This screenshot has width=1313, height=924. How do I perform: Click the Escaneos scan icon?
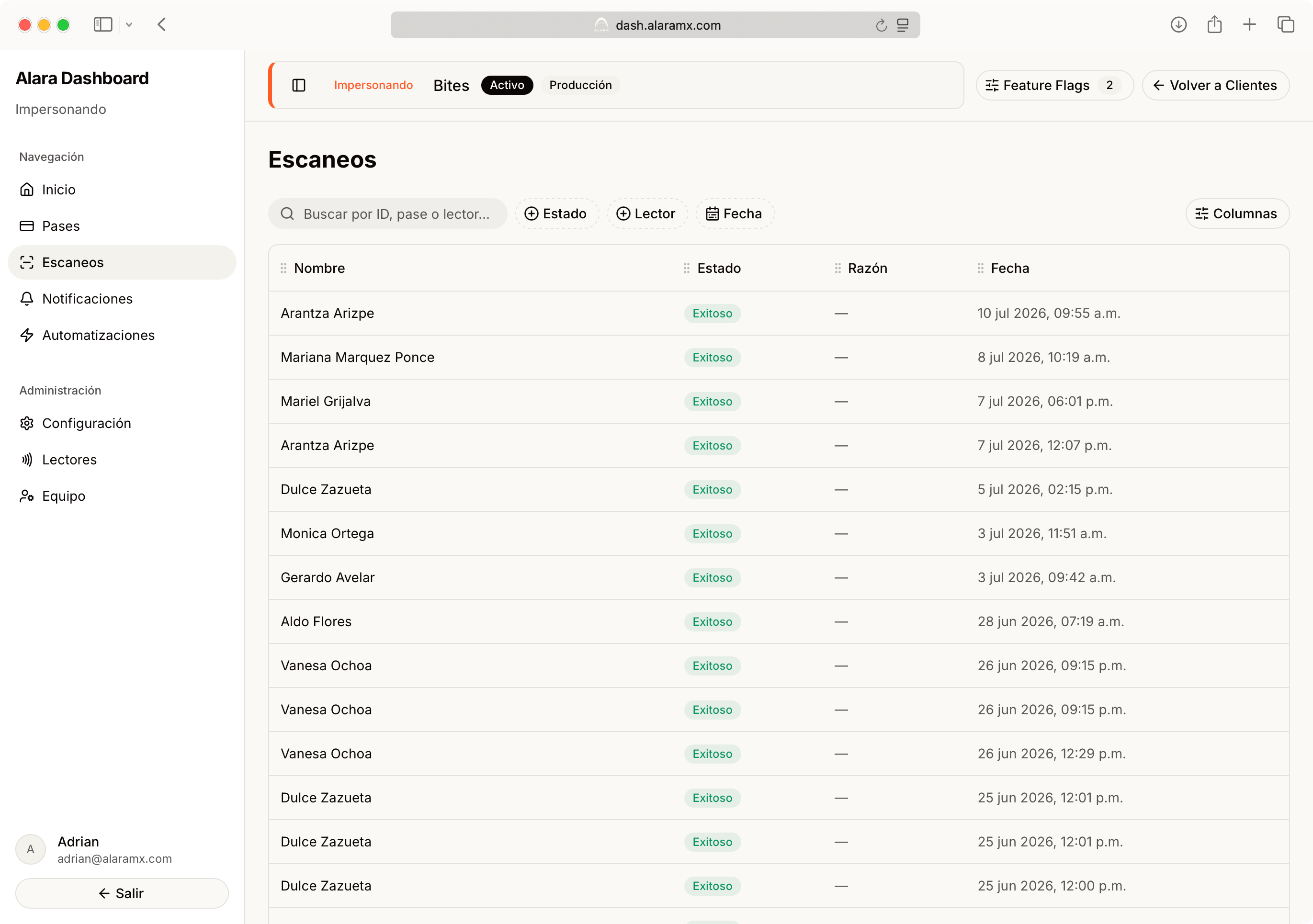pos(27,262)
